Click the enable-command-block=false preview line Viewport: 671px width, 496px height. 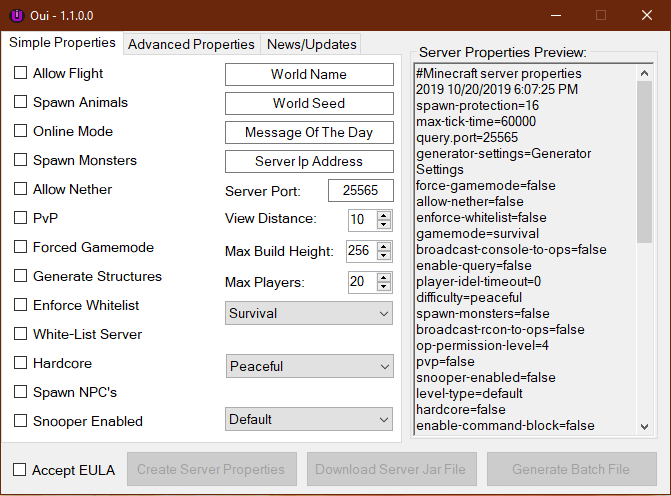[505, 425]
